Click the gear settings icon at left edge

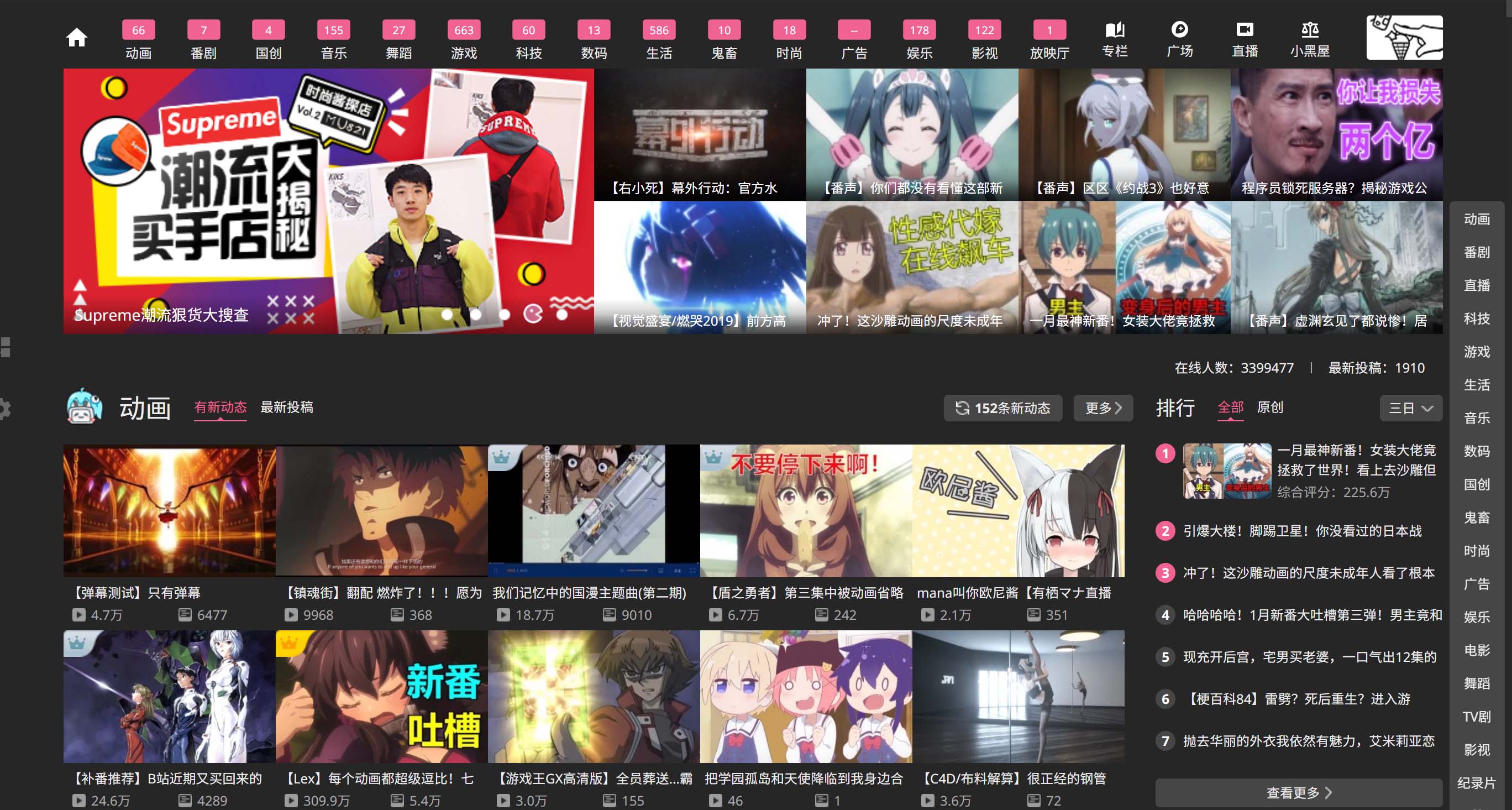[x=4, y=409]
